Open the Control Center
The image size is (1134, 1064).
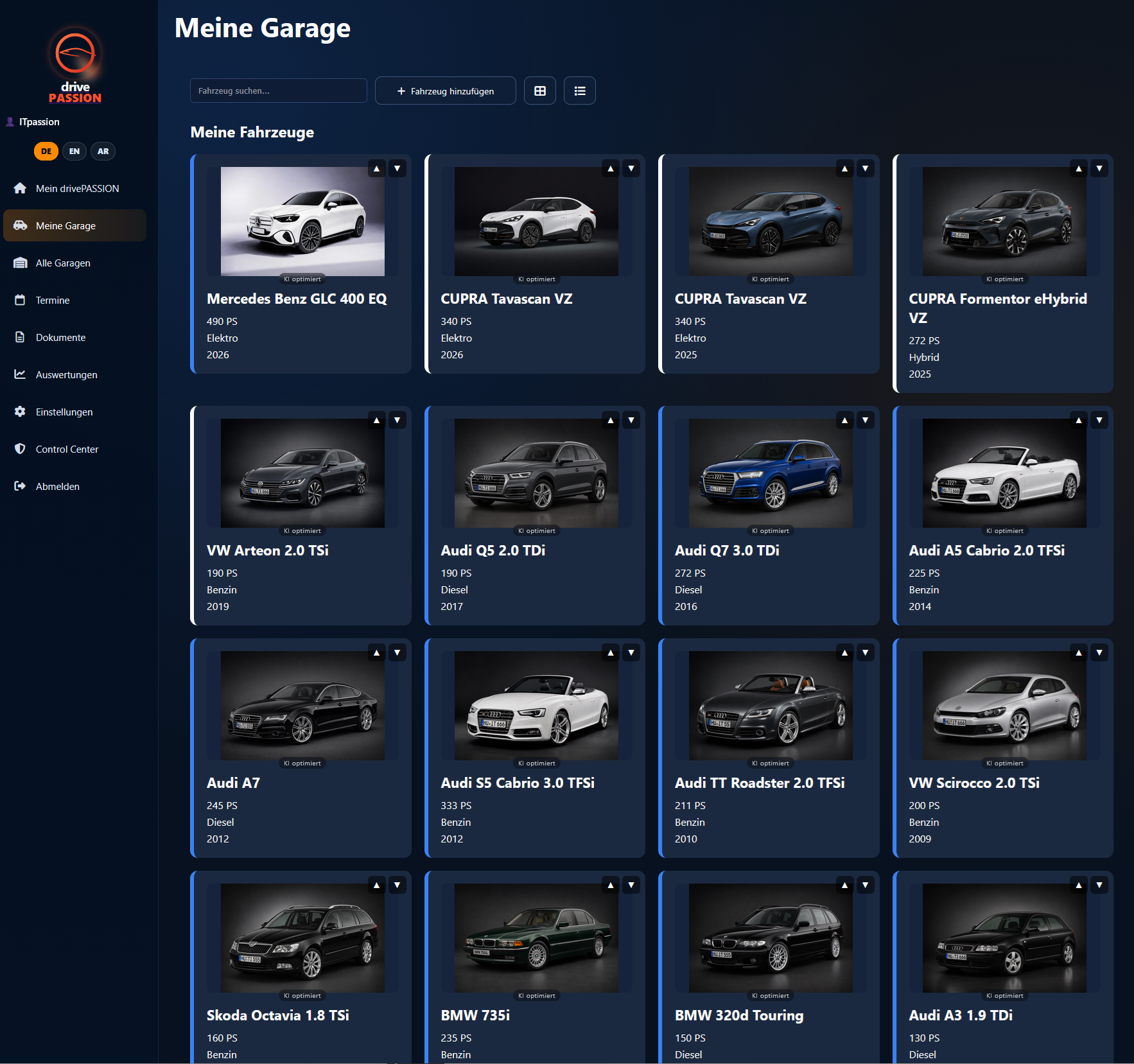pos(75,449)
